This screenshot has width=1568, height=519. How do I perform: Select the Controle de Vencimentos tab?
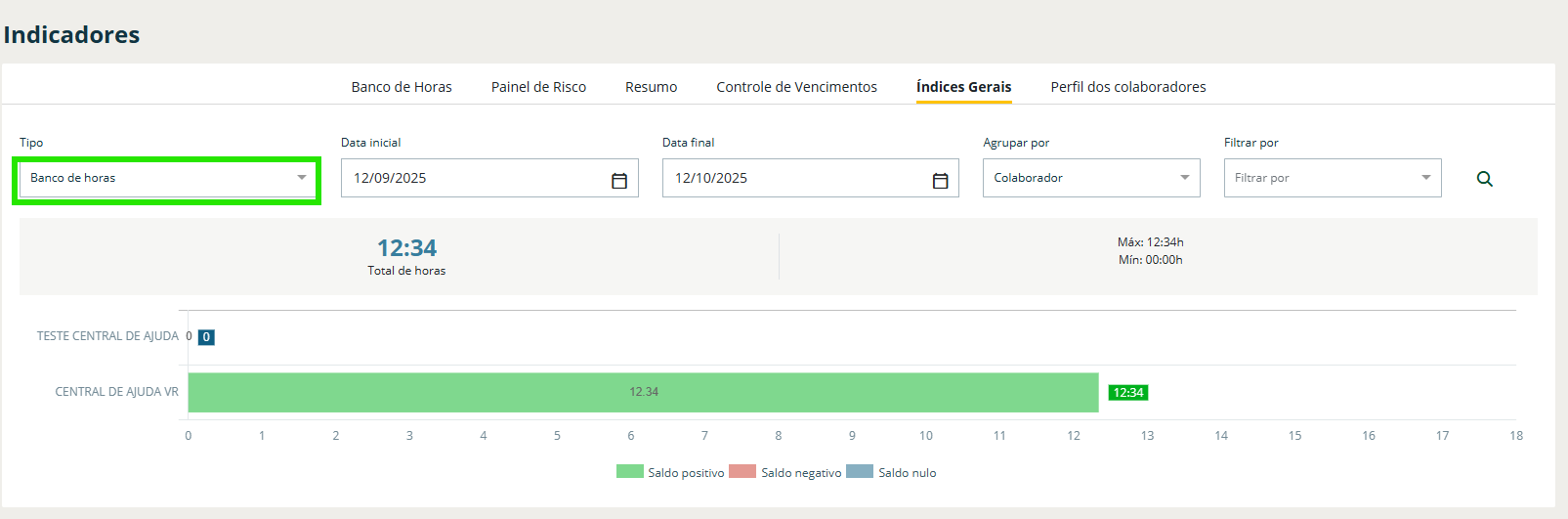coord(796,87)
